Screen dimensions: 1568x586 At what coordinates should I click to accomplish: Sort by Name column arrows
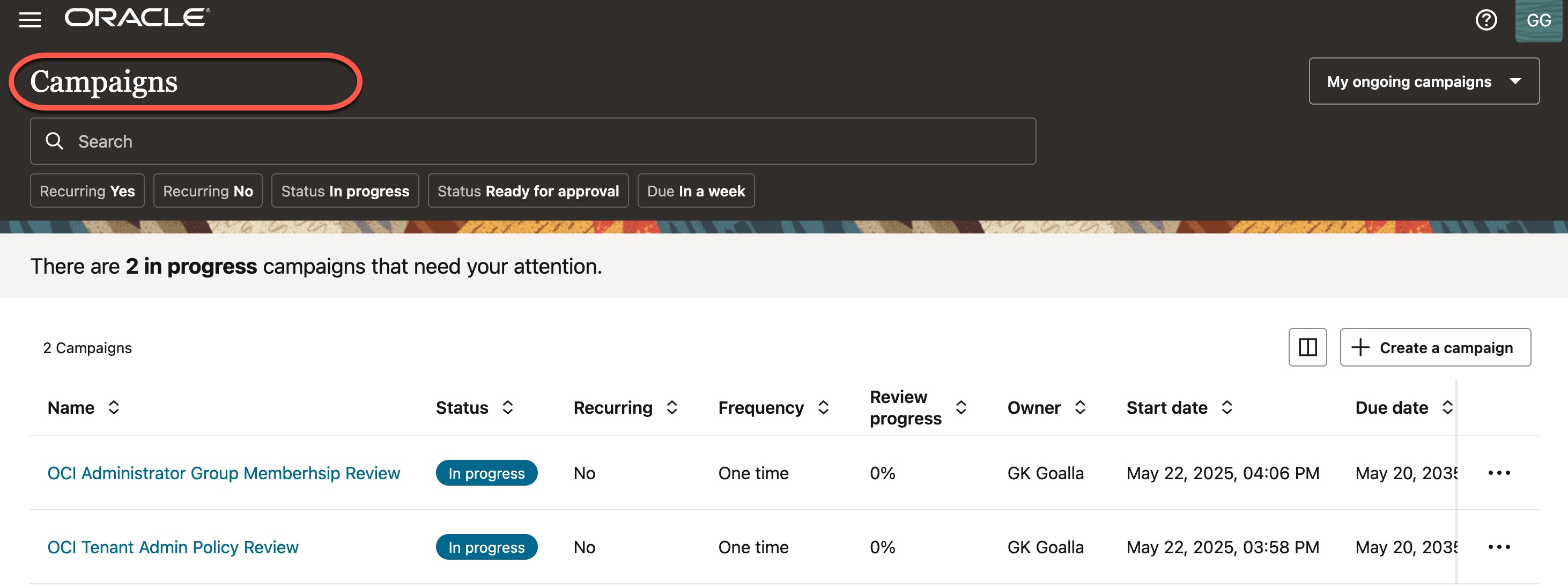tap(114, 407)
